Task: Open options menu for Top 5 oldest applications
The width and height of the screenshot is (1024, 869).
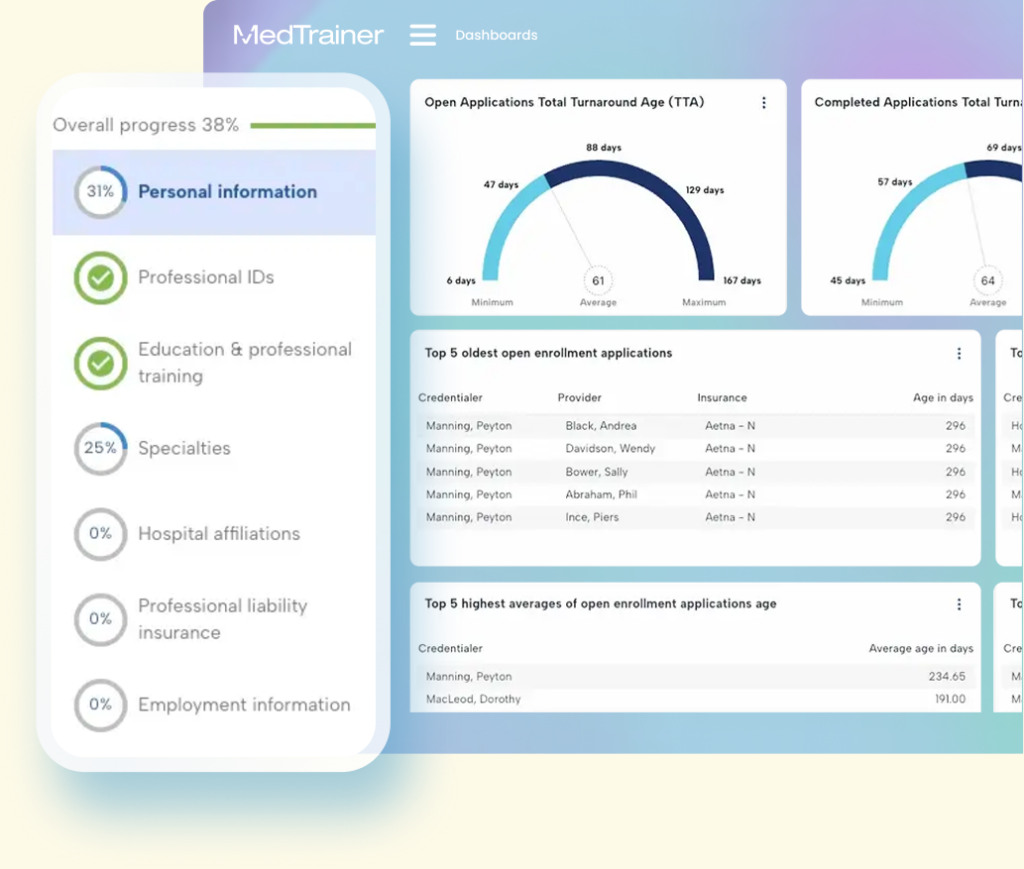Action: [x=959, y=353]
